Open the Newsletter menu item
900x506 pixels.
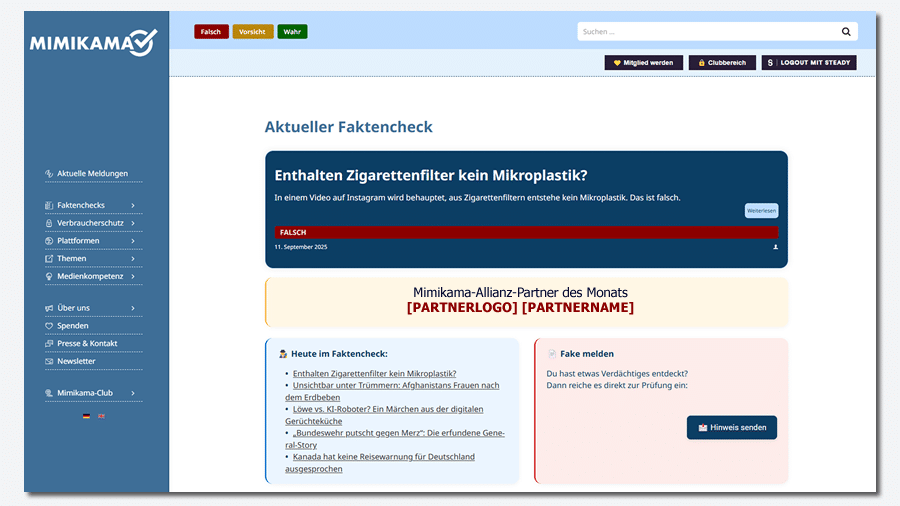coord(76,361)
